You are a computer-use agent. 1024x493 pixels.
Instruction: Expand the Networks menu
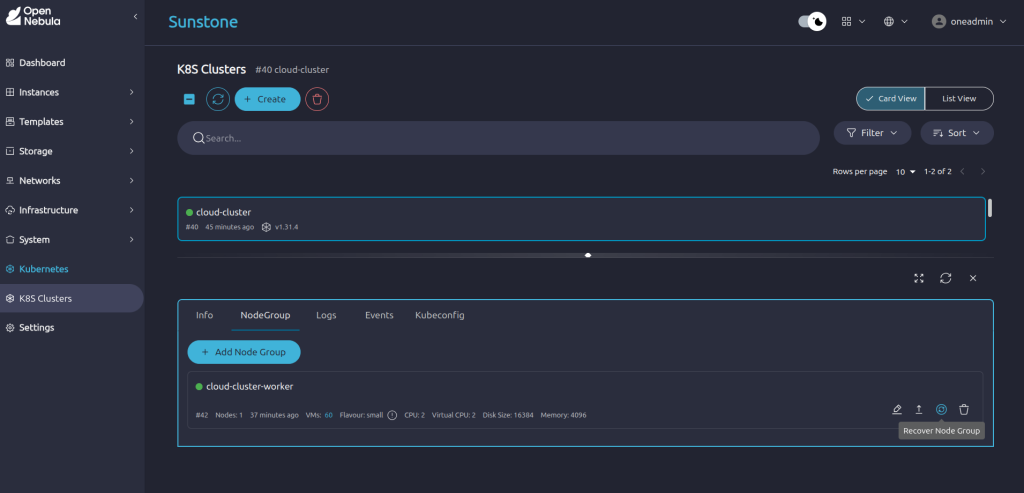[x=72, y=180]
